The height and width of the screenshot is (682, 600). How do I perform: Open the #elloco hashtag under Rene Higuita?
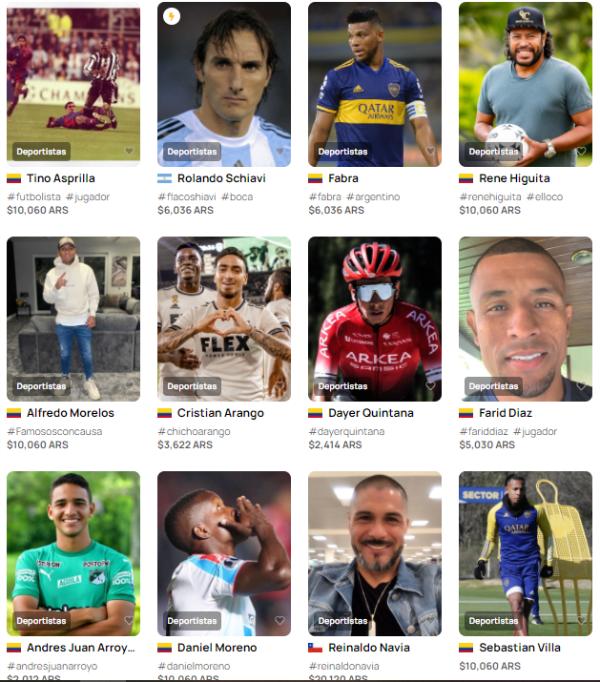click(x=545, y=197)
